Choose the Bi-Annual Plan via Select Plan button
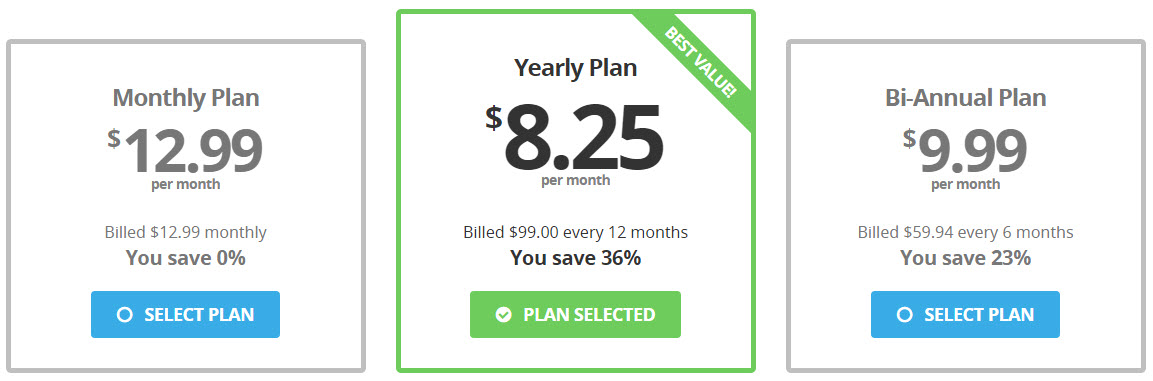Screen dimensions: 1153x381 [x=965, y=315]
